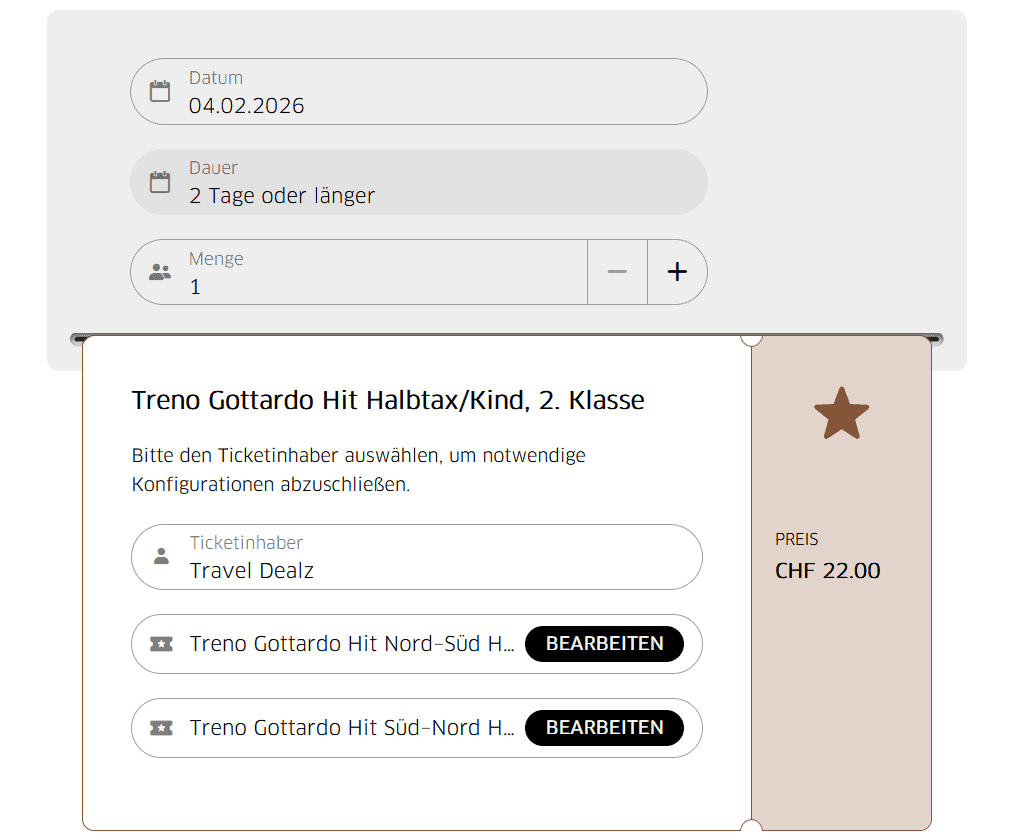Click the ticket icon for Nord–Süd ticket
Image resolution: width=1009 pixels, height=840 pixels.
pyautogui.click(x=161, y=644)
